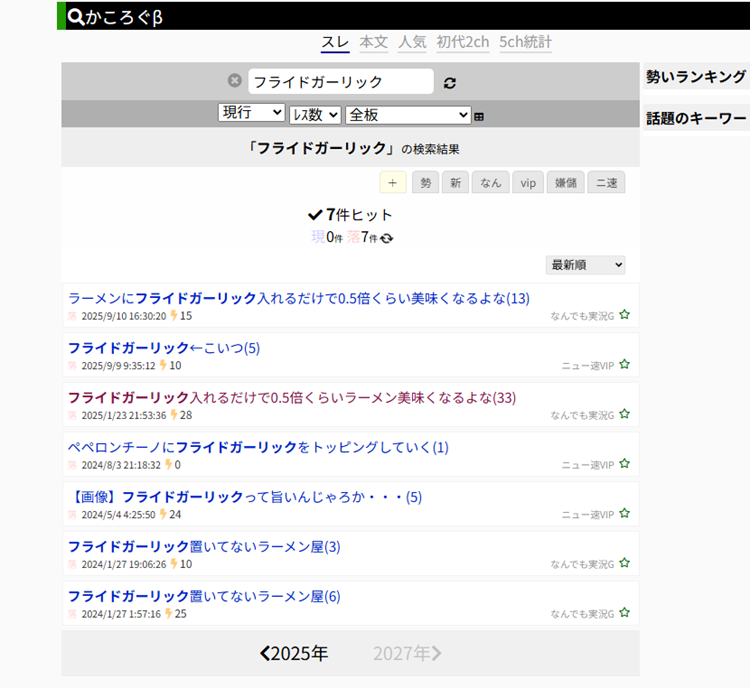Screen dimensions: 750x688
Task: Toggle the 嫌儲 board filter
Action: point(565,183)
